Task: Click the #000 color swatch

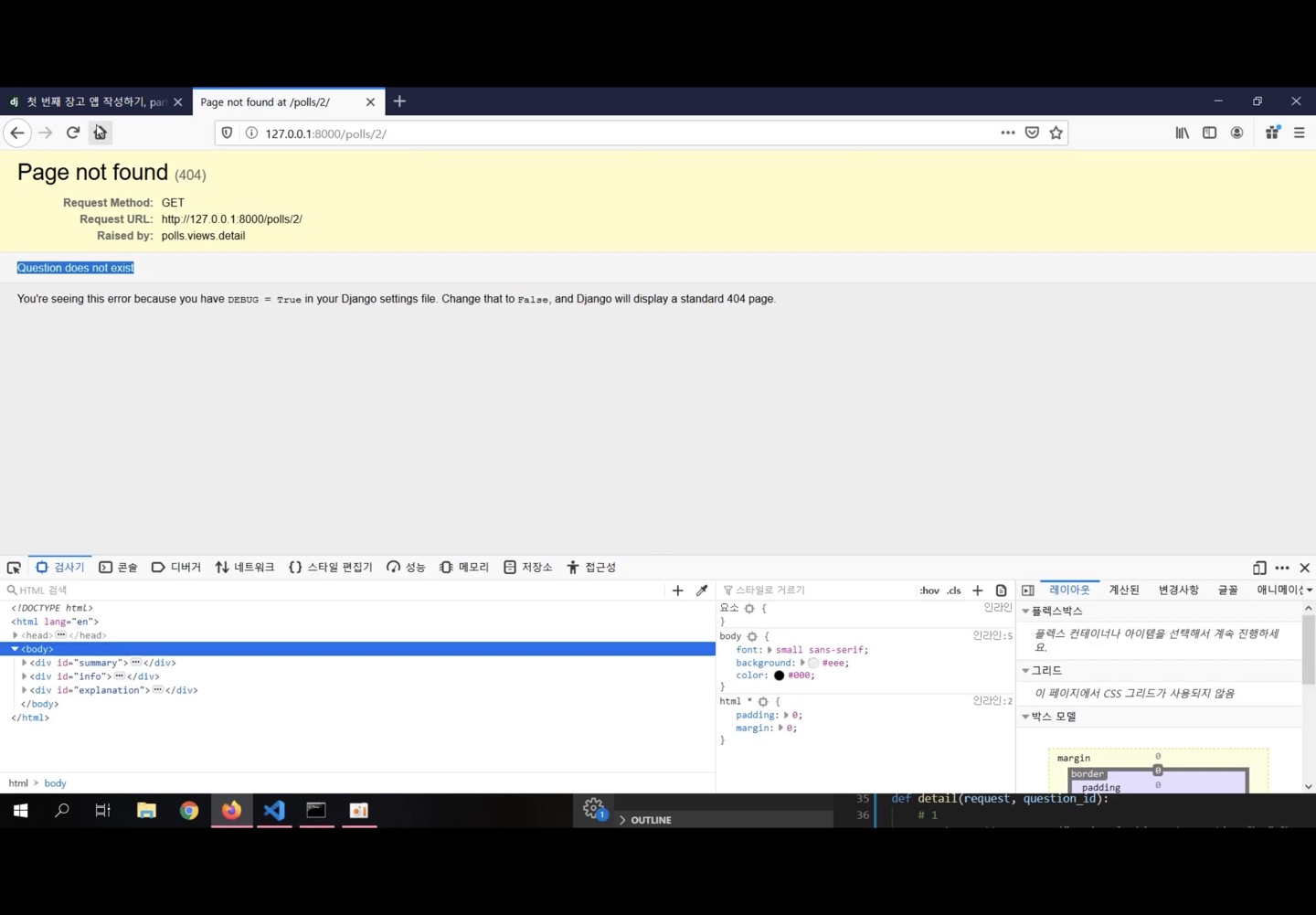Action: point(779,676)
